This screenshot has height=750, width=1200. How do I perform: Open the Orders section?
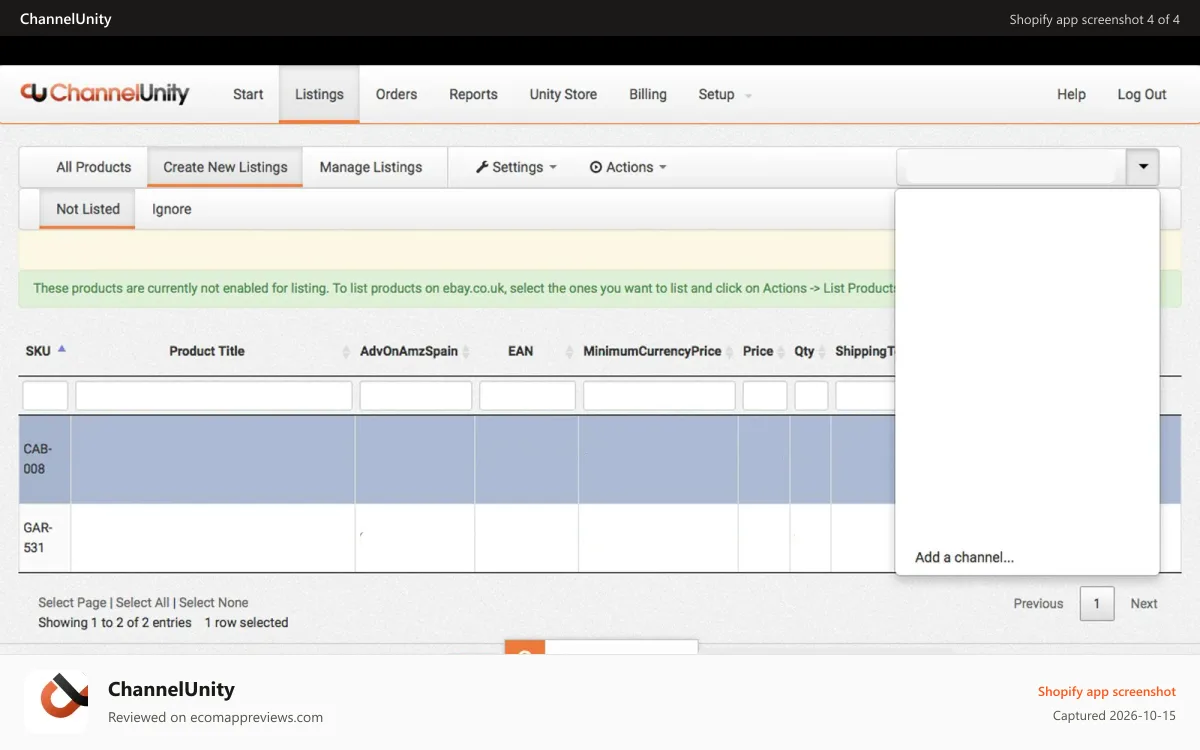coord(396,94)
